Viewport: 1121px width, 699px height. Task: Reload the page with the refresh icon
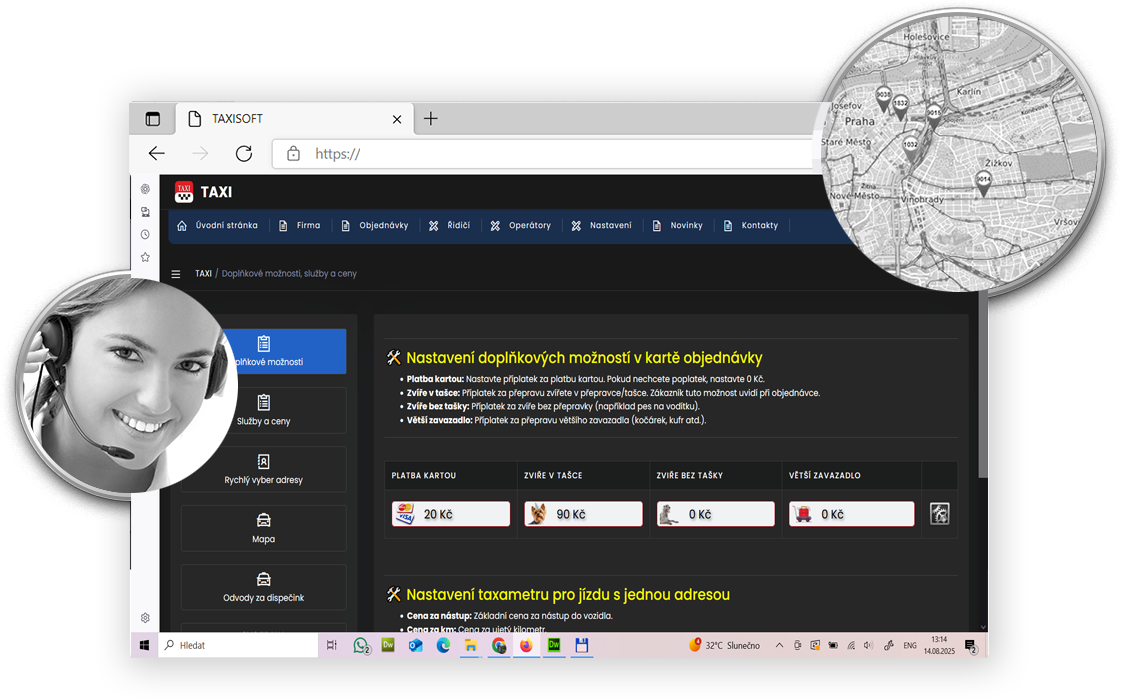244,154
